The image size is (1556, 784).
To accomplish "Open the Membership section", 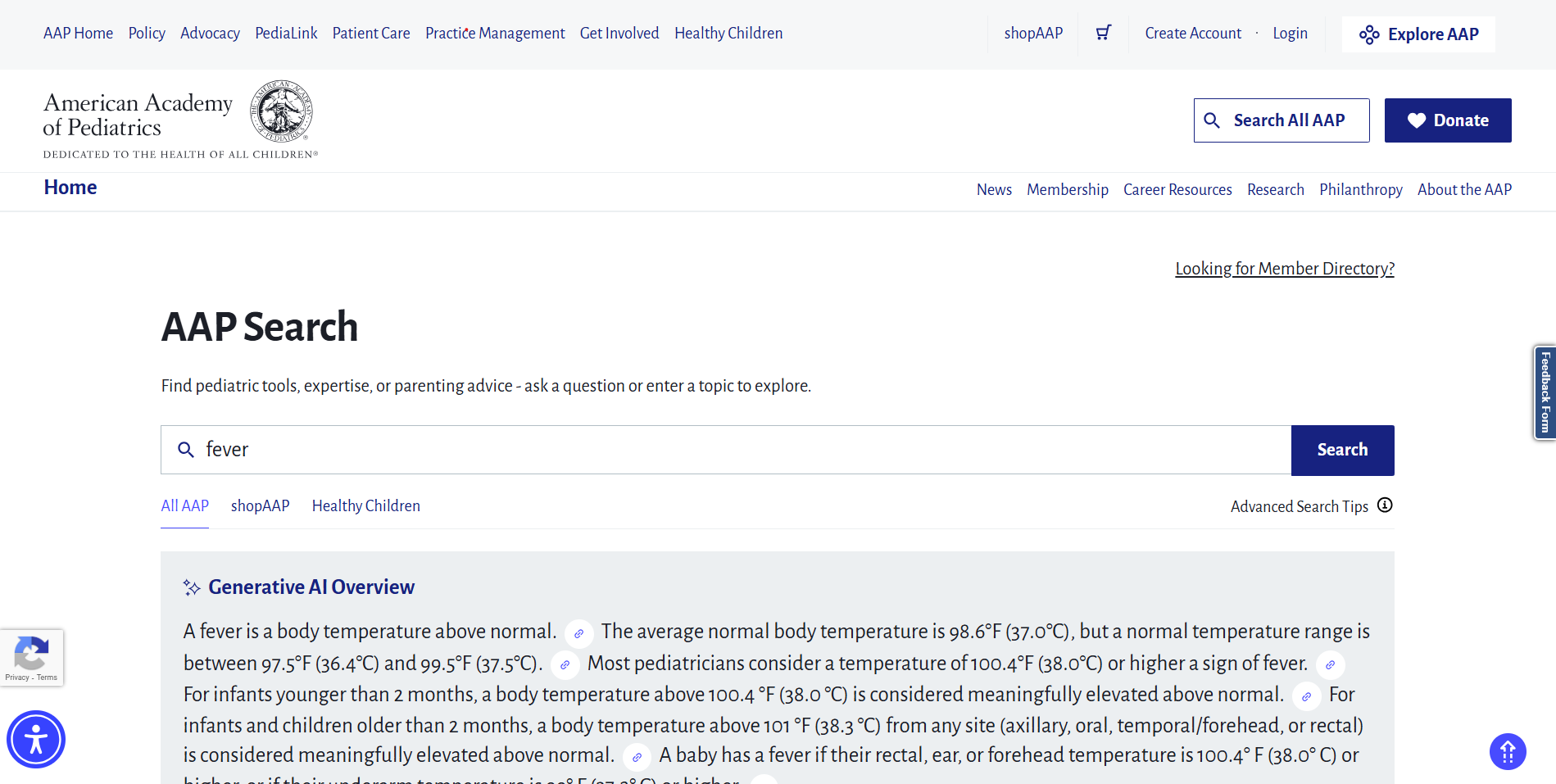I will click(x=1067, y=189).
